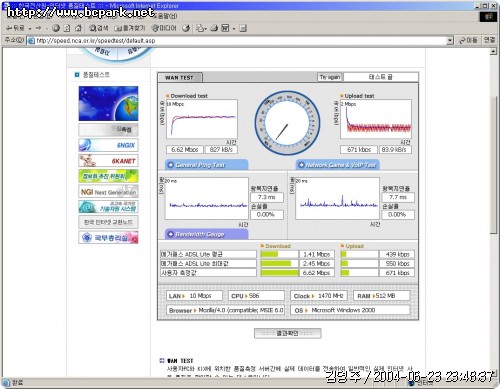Open the green 정보화 추진 위원회 banner
The height and width of the screenshot is (389, 500).
point(108,176)
